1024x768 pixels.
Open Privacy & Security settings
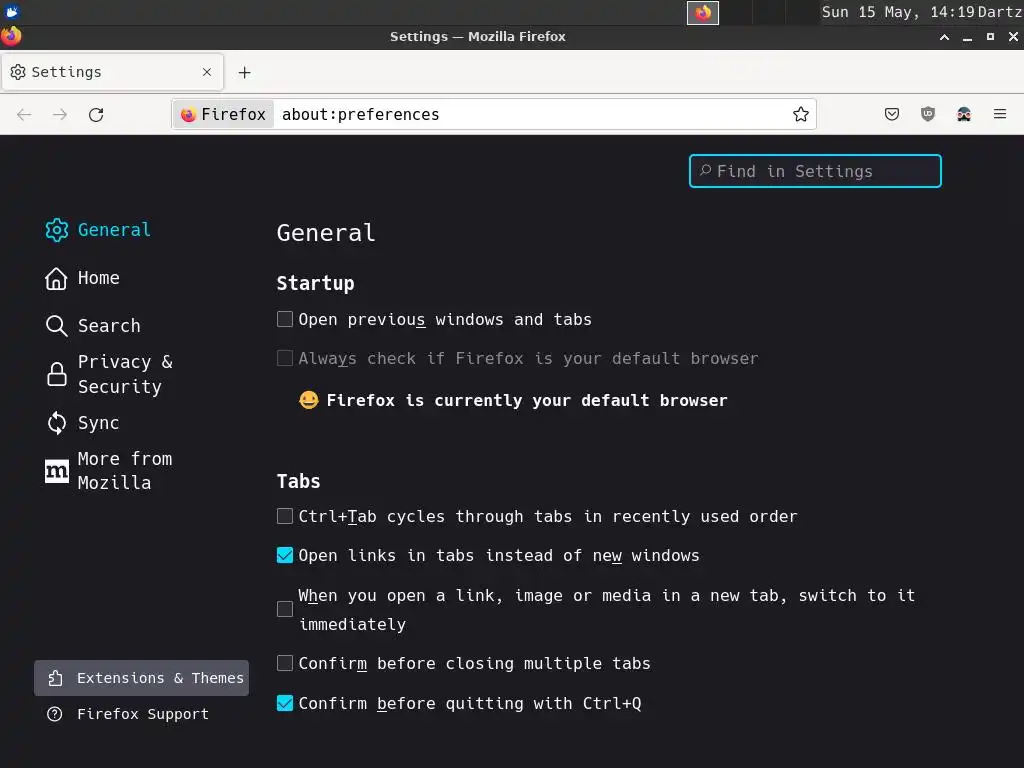pyautogui.click(x=110, y=374)
